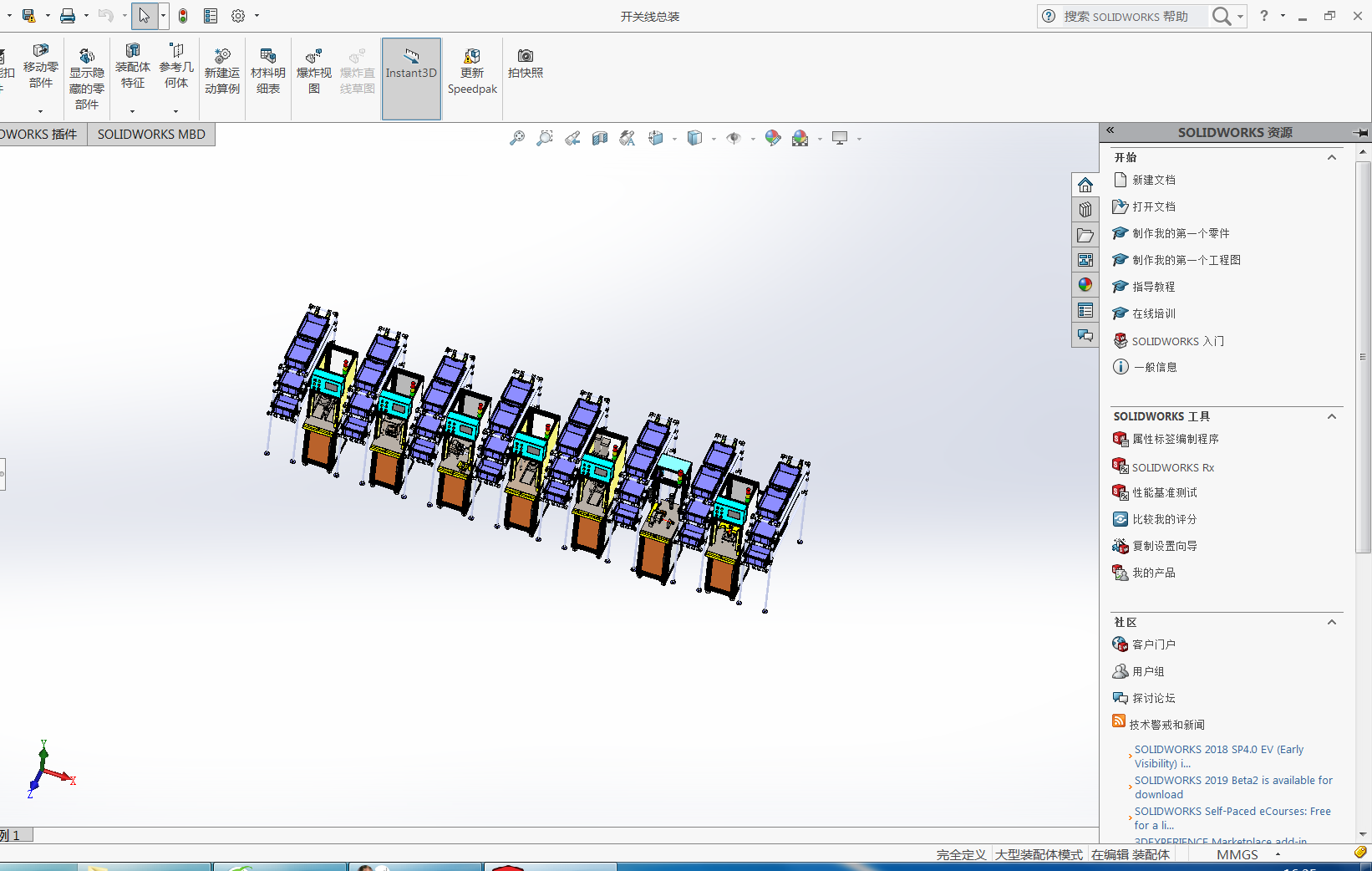The width and height of the screenshot is (1372, 871).
Task: Click the Take Snapshot (拍快照) camera icon
Action: tap(525, 64)
